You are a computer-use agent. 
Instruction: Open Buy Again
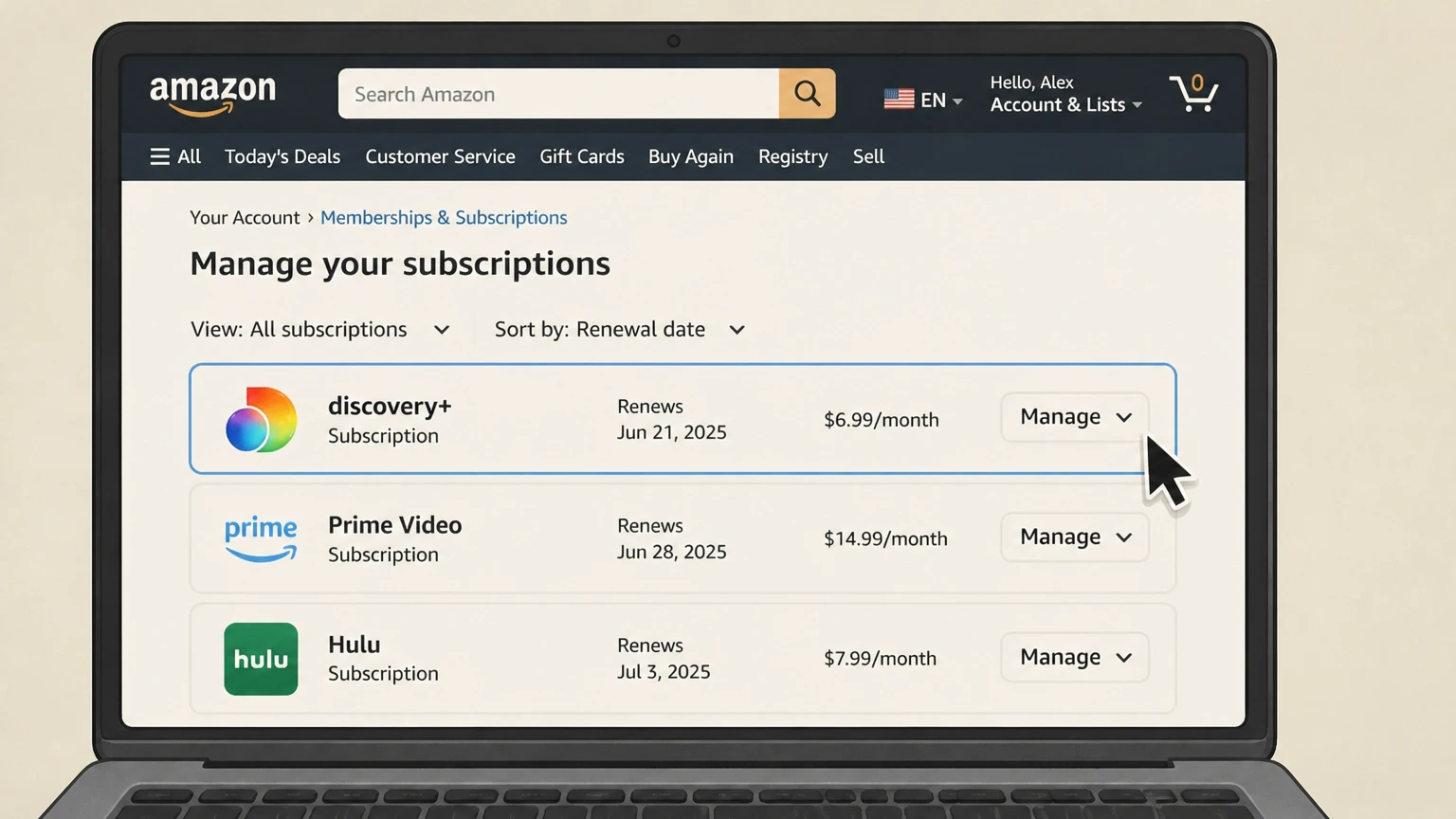pos(691,156)
